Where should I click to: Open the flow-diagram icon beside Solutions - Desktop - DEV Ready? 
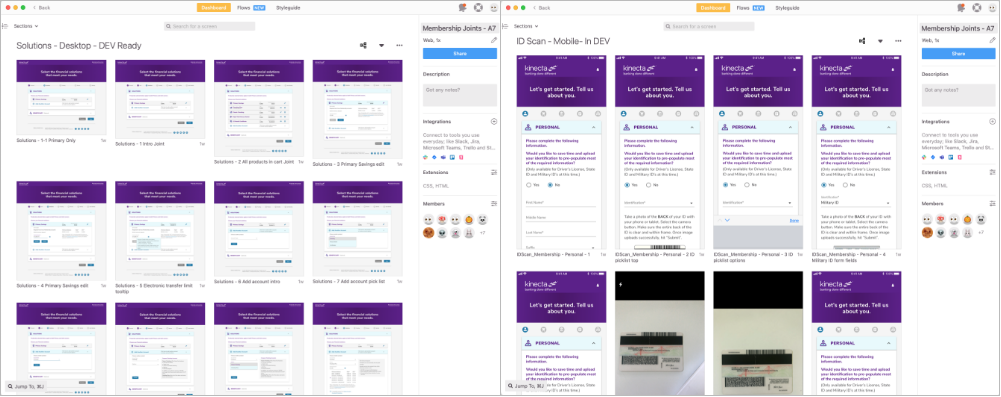pos(363,45)
